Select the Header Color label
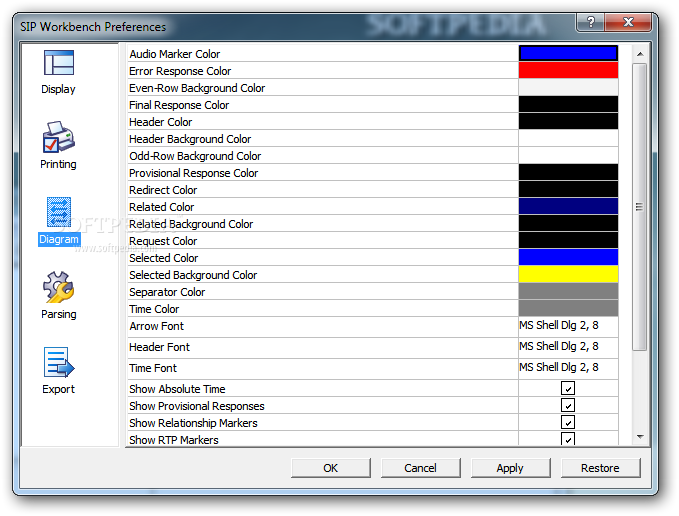 tap(160, 122)
